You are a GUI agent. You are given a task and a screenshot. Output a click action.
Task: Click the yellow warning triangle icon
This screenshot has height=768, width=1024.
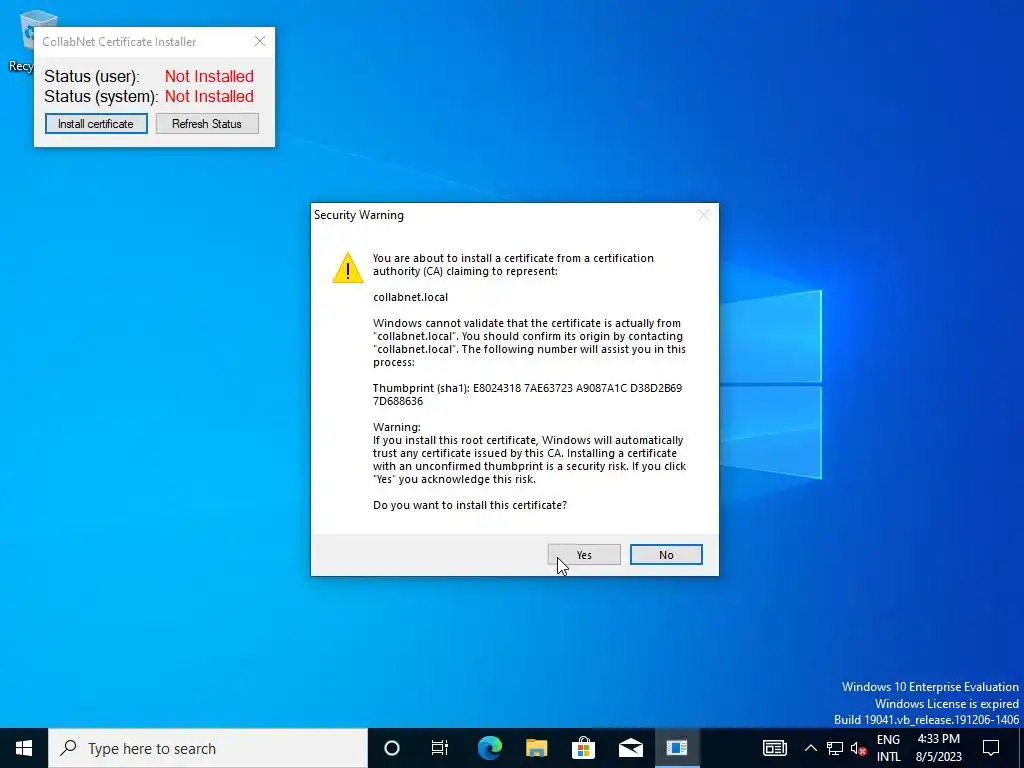(347, 268)
